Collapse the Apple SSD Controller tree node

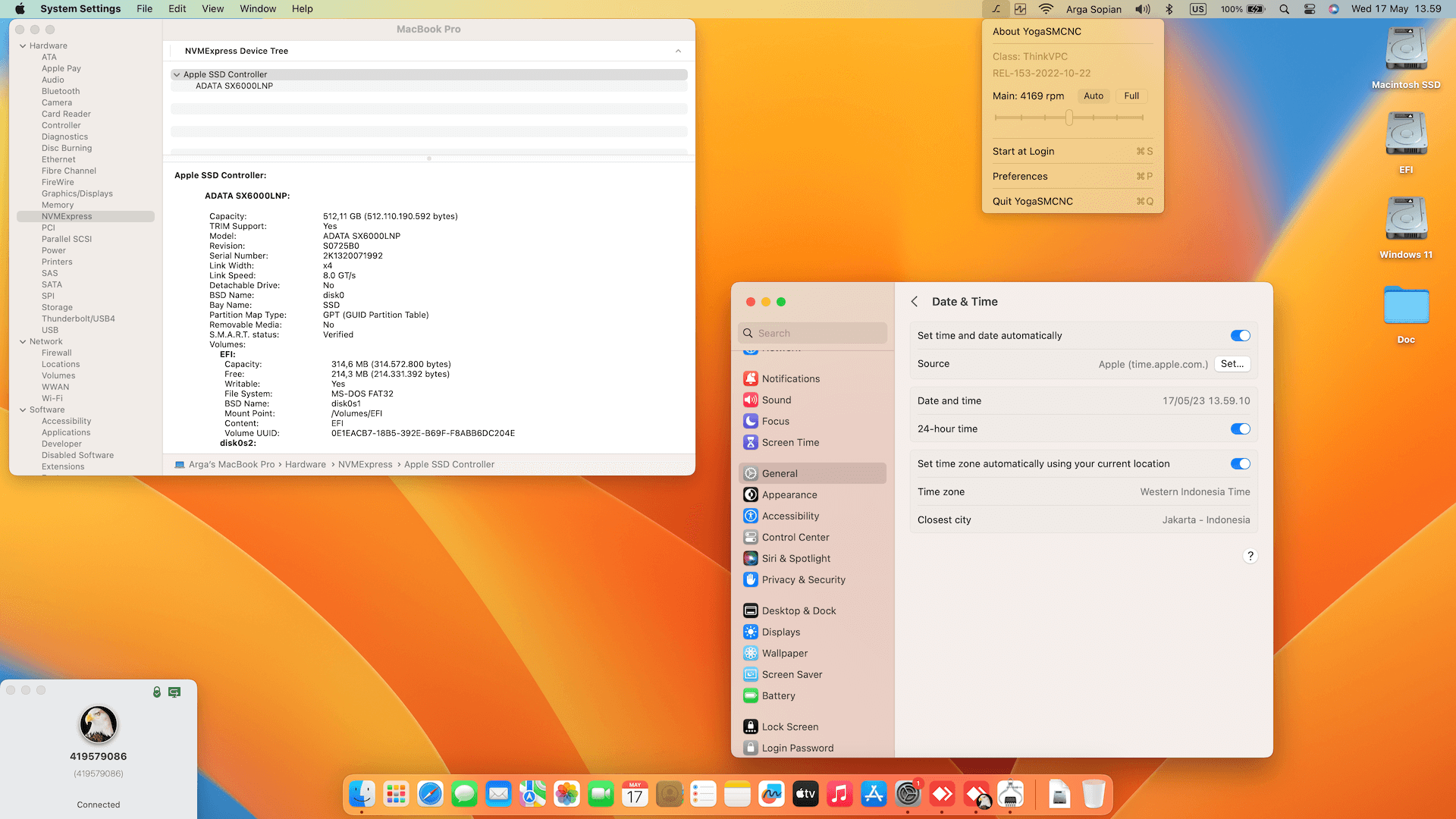[x=177, y=74]
